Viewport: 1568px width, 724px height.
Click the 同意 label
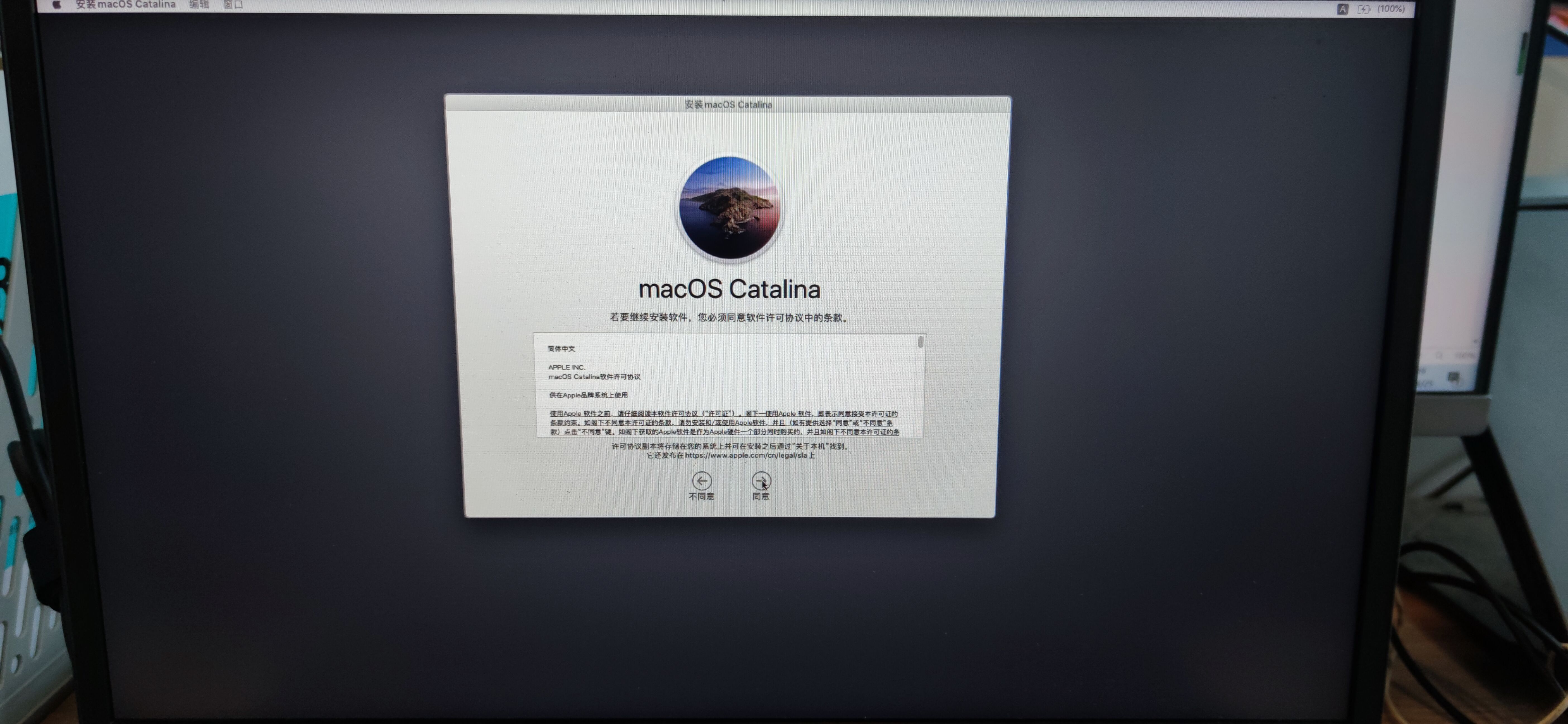coord(761,496)
